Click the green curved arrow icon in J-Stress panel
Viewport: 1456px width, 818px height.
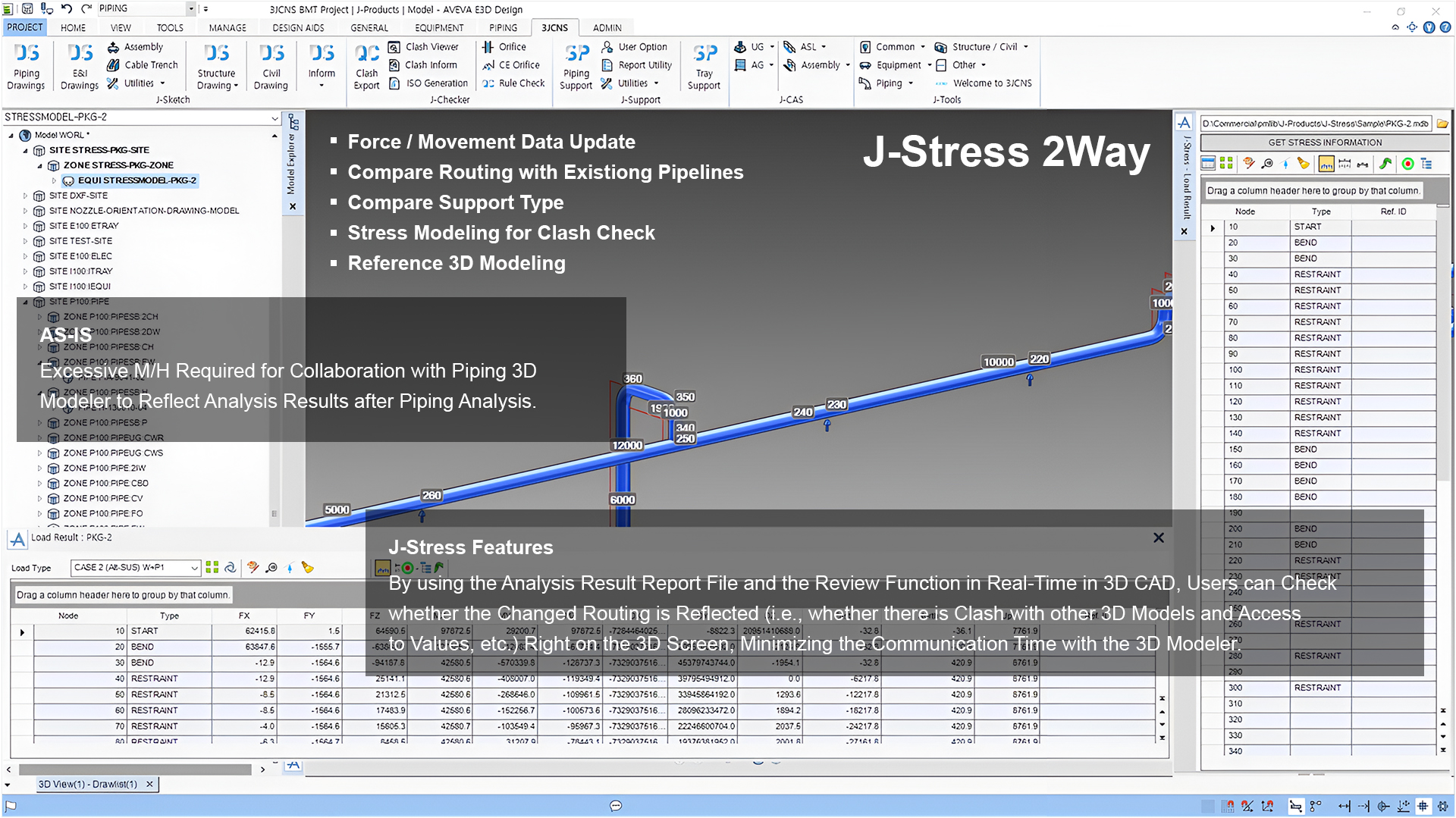pyautogui.click(x=1385, y=164)
